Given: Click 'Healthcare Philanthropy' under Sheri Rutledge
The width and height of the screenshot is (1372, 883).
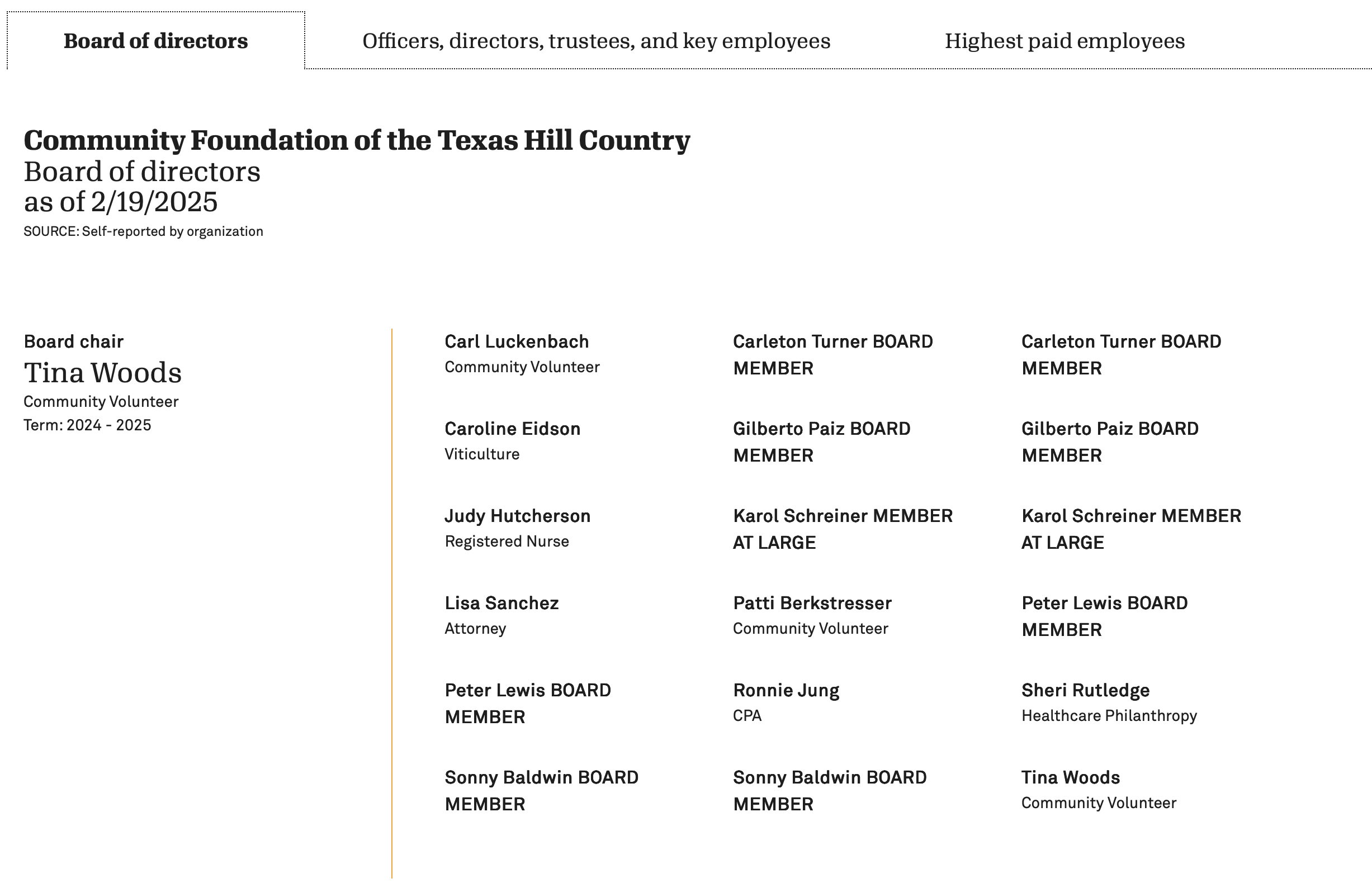Looking at the screenshot, I should pyautogui.click(x=1109, y=715).
